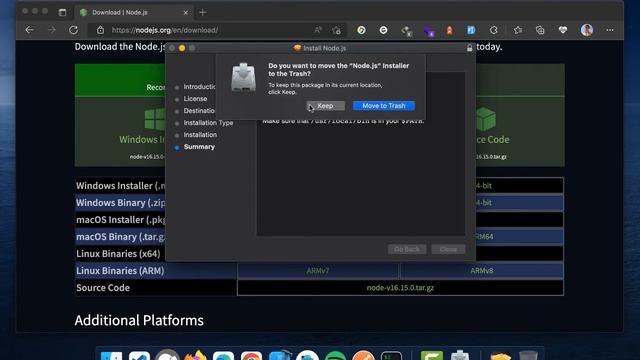This screenshot has height=360, width=640.
Task: Click the ARMv8 Linux binaries link
Action: tap(482, 271)
